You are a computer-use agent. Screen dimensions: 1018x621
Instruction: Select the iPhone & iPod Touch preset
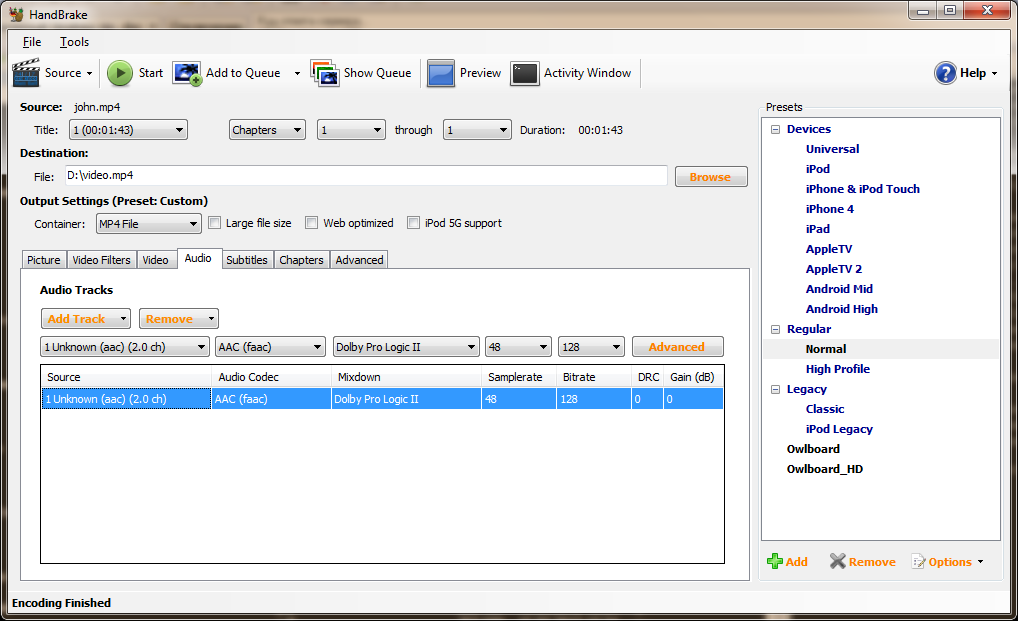[x=863, y=189]
